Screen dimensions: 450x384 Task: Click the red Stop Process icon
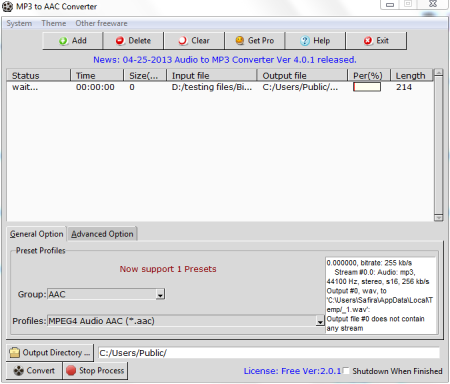[71, 371]
